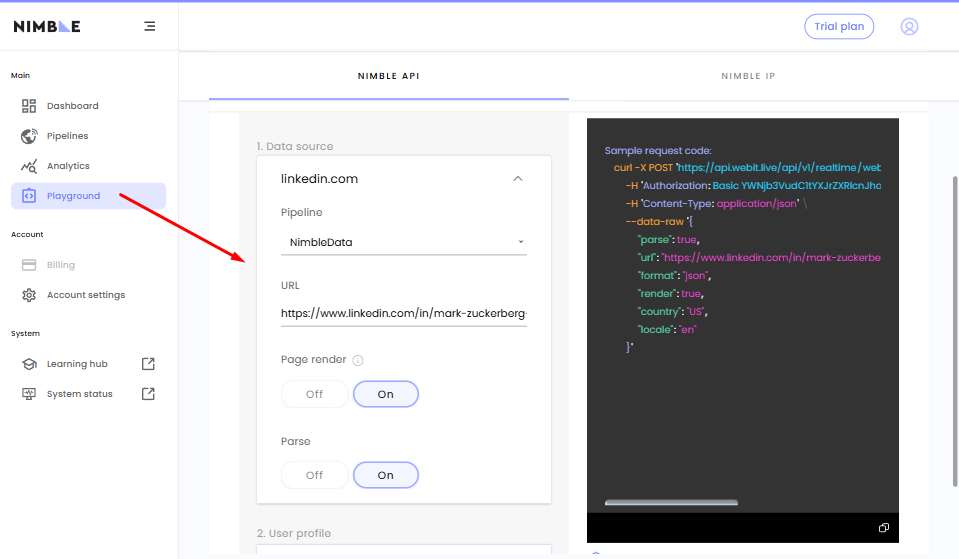Screen dimensions: 959x559
Task: Click the 'locale': 'en' code line
Action: (667, 330)
